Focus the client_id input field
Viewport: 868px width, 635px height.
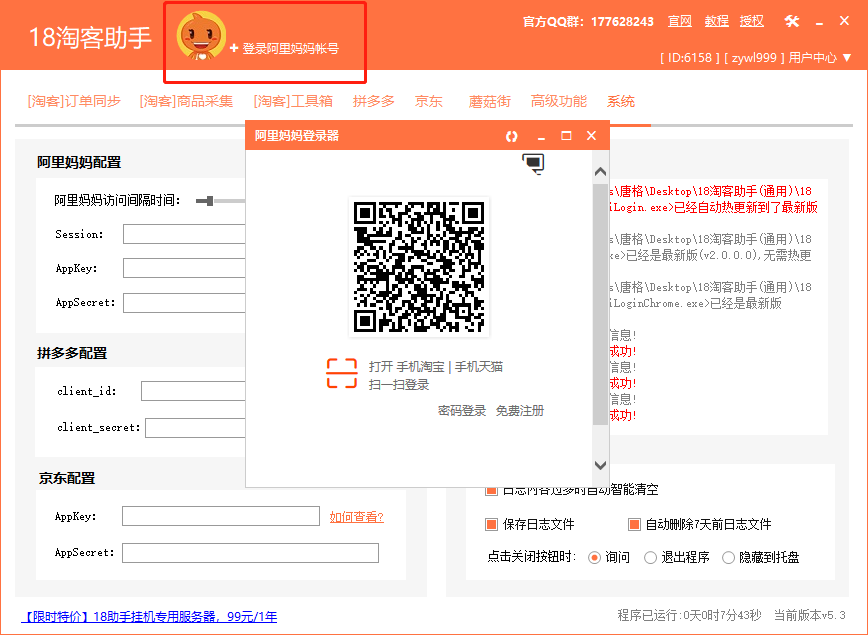point(193,391)
